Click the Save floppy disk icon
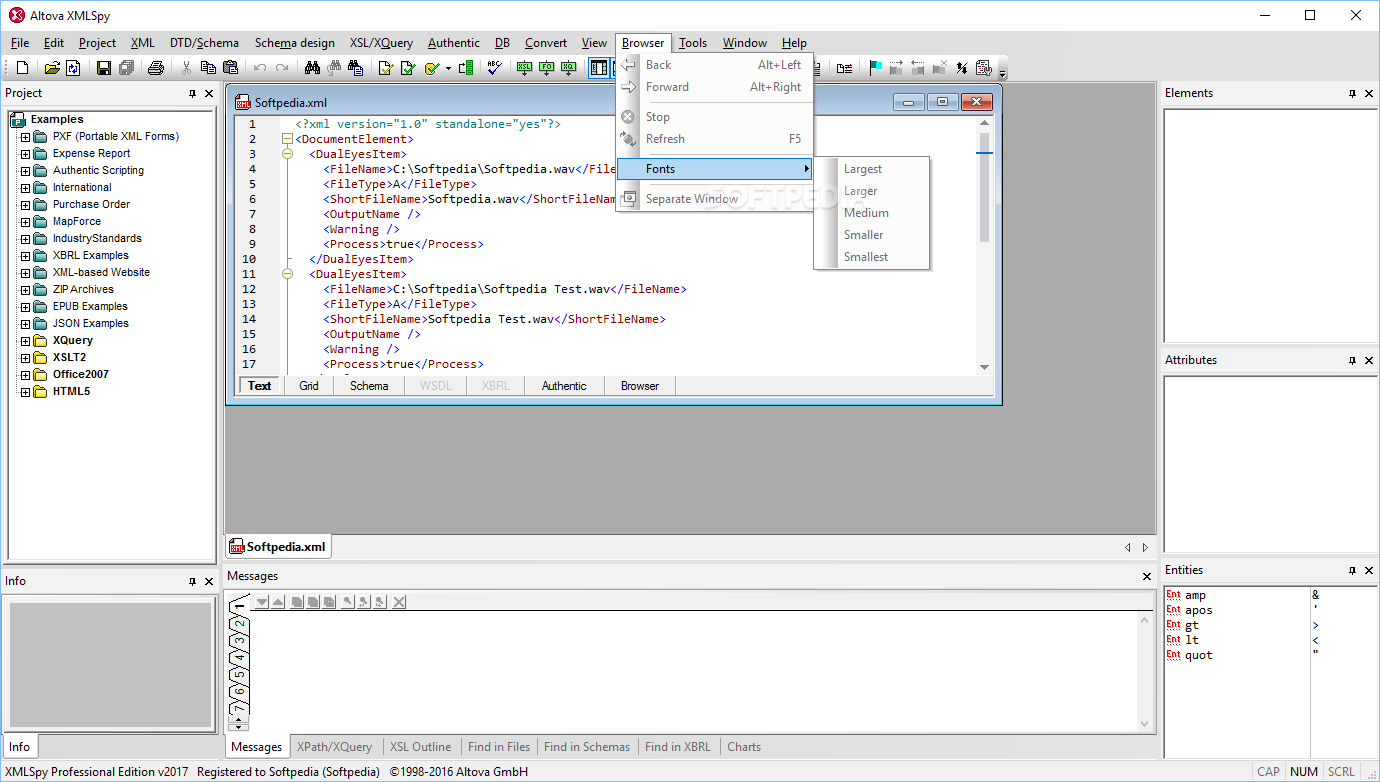The height and width of the screenshot is (782, 1380). click(x=103, y=68)
